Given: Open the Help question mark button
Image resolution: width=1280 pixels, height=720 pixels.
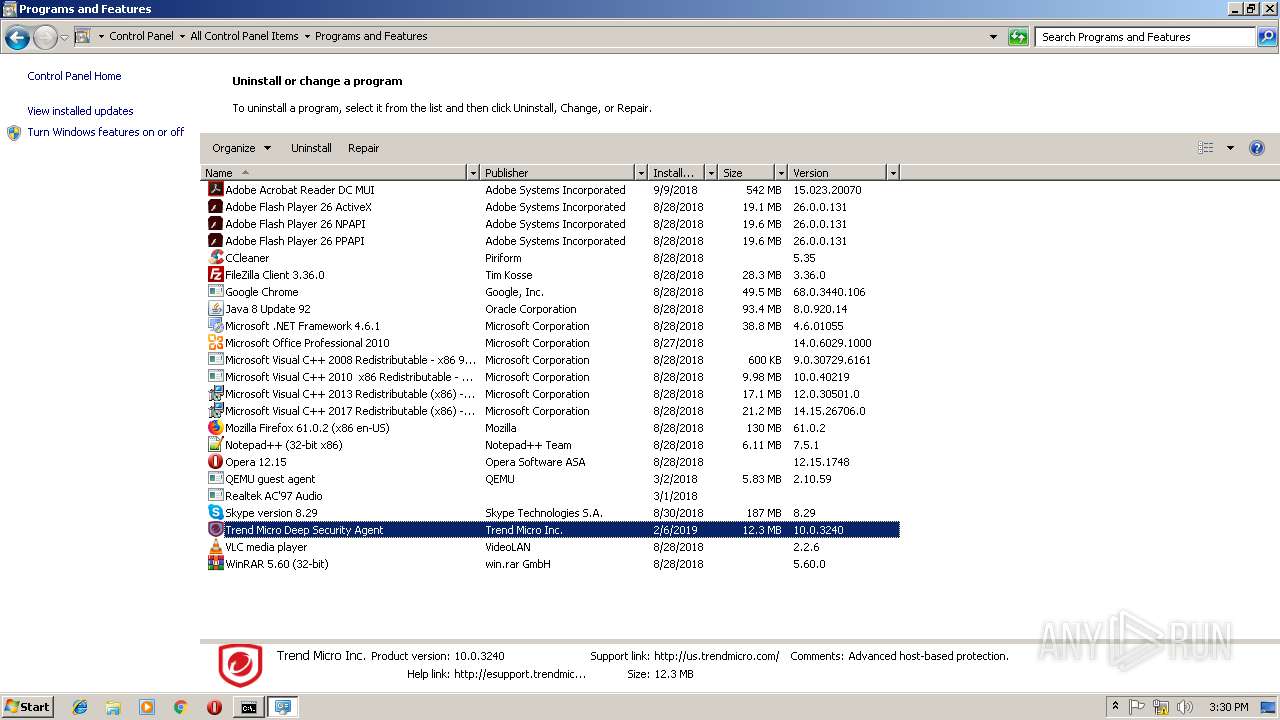Looking at the screenshot, I should pos(1257,148).
